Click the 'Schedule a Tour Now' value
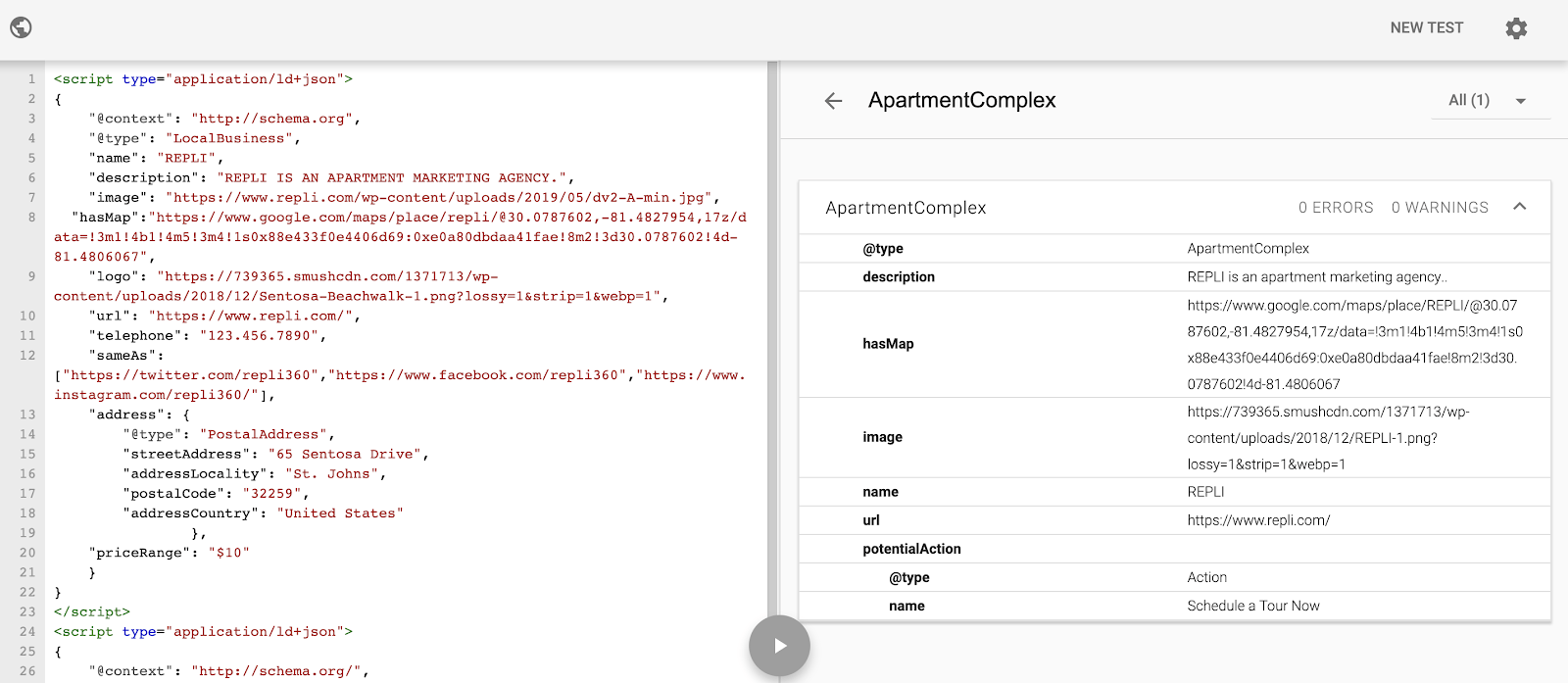 point(1253,606)
